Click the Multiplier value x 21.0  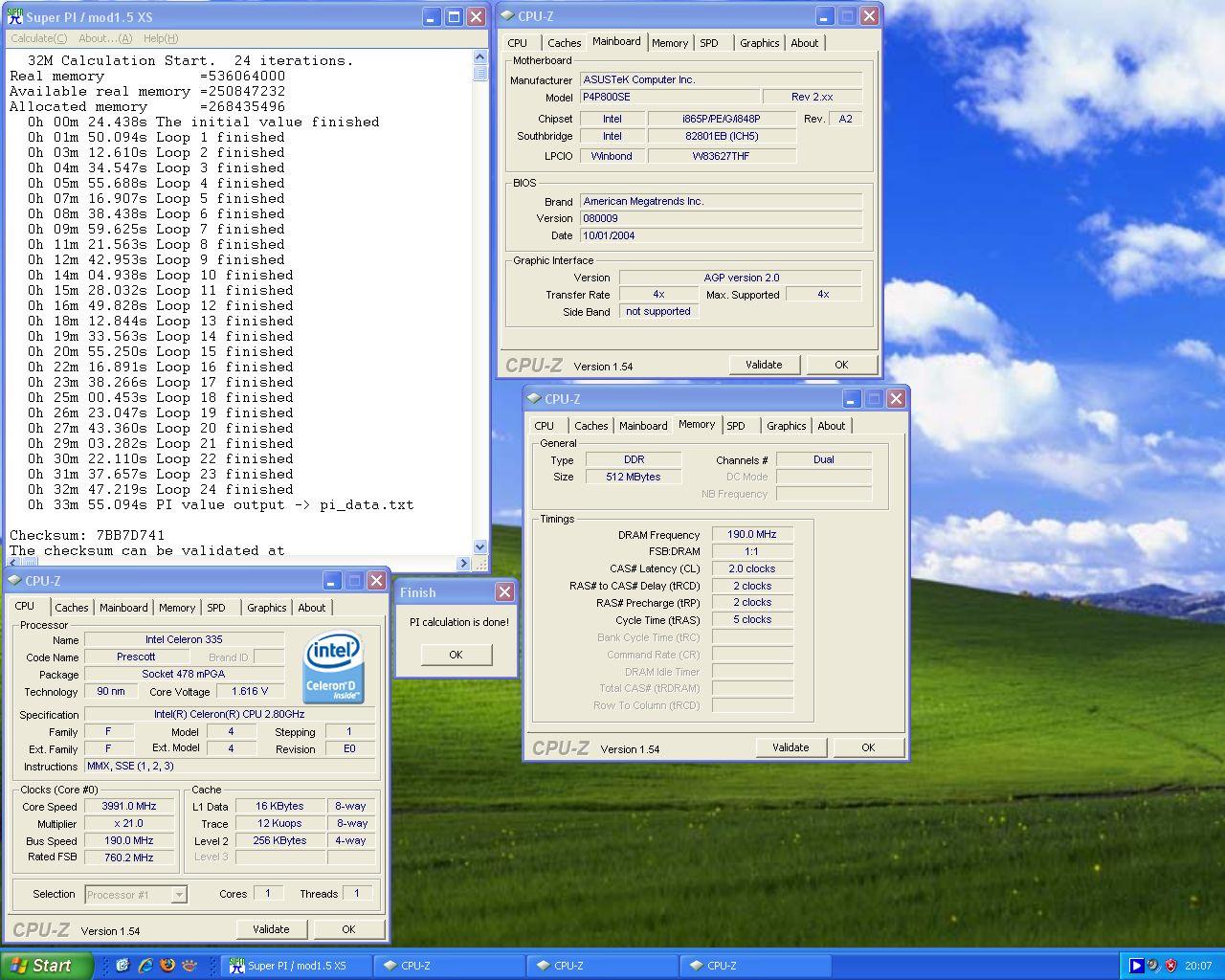pos(129,823)
